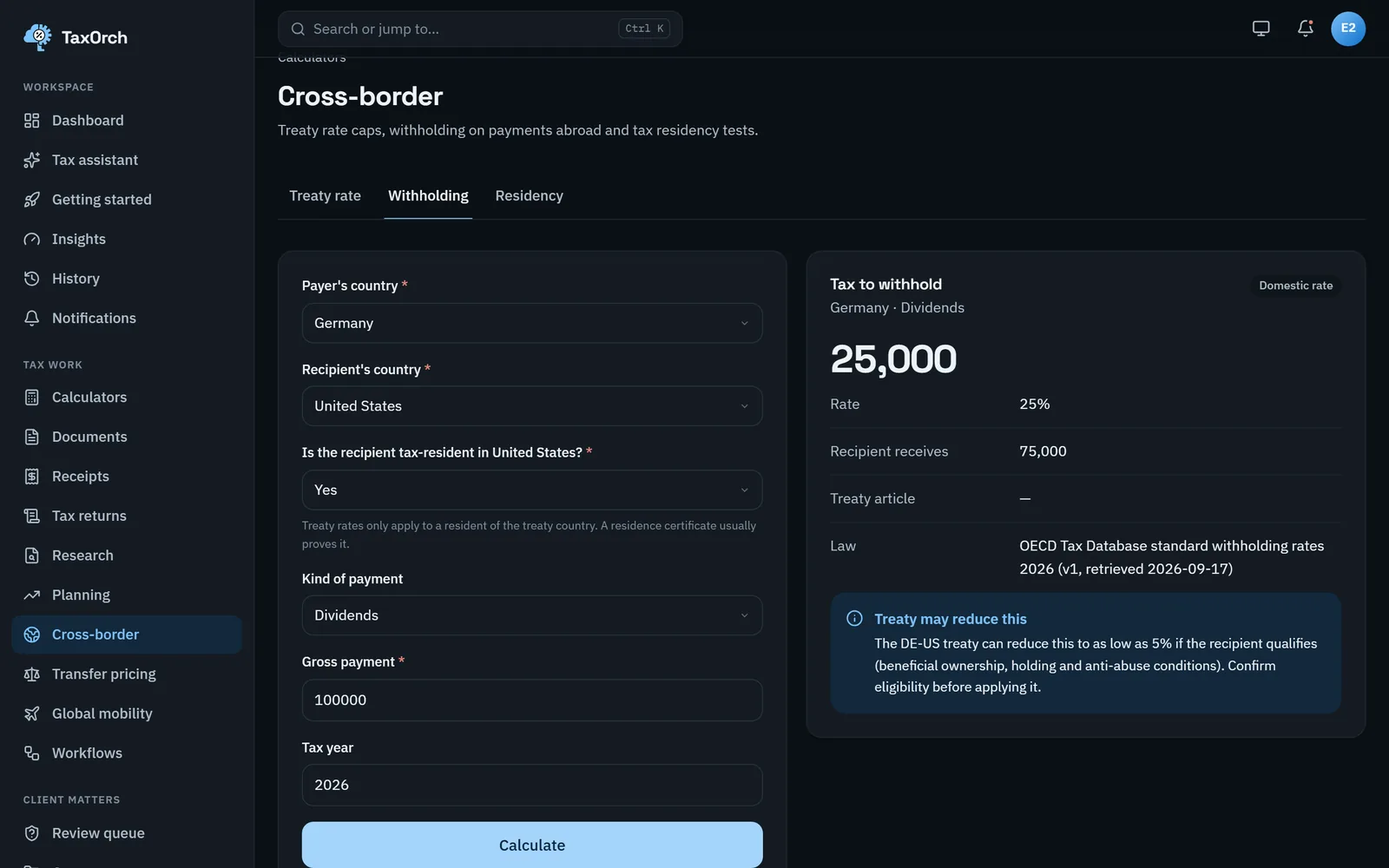Open Global mobility plane icon
The width and height of the screenshot is (1389, 868).
tap(32, 713)
